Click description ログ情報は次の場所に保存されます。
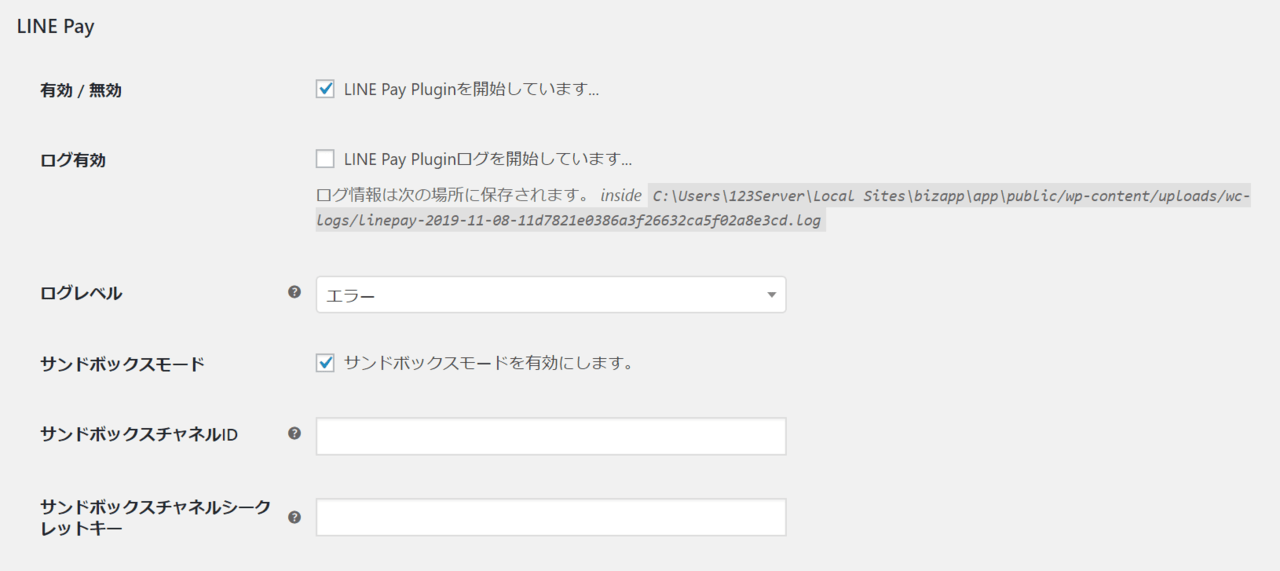The width and height of the screenshot is (1280, 571). coord(452,195)
